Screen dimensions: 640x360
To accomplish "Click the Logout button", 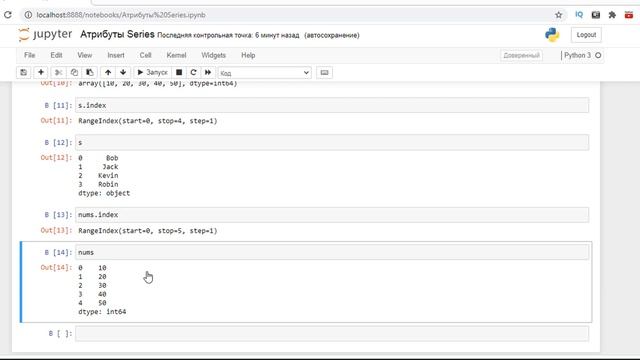I will tap(586, 35).
